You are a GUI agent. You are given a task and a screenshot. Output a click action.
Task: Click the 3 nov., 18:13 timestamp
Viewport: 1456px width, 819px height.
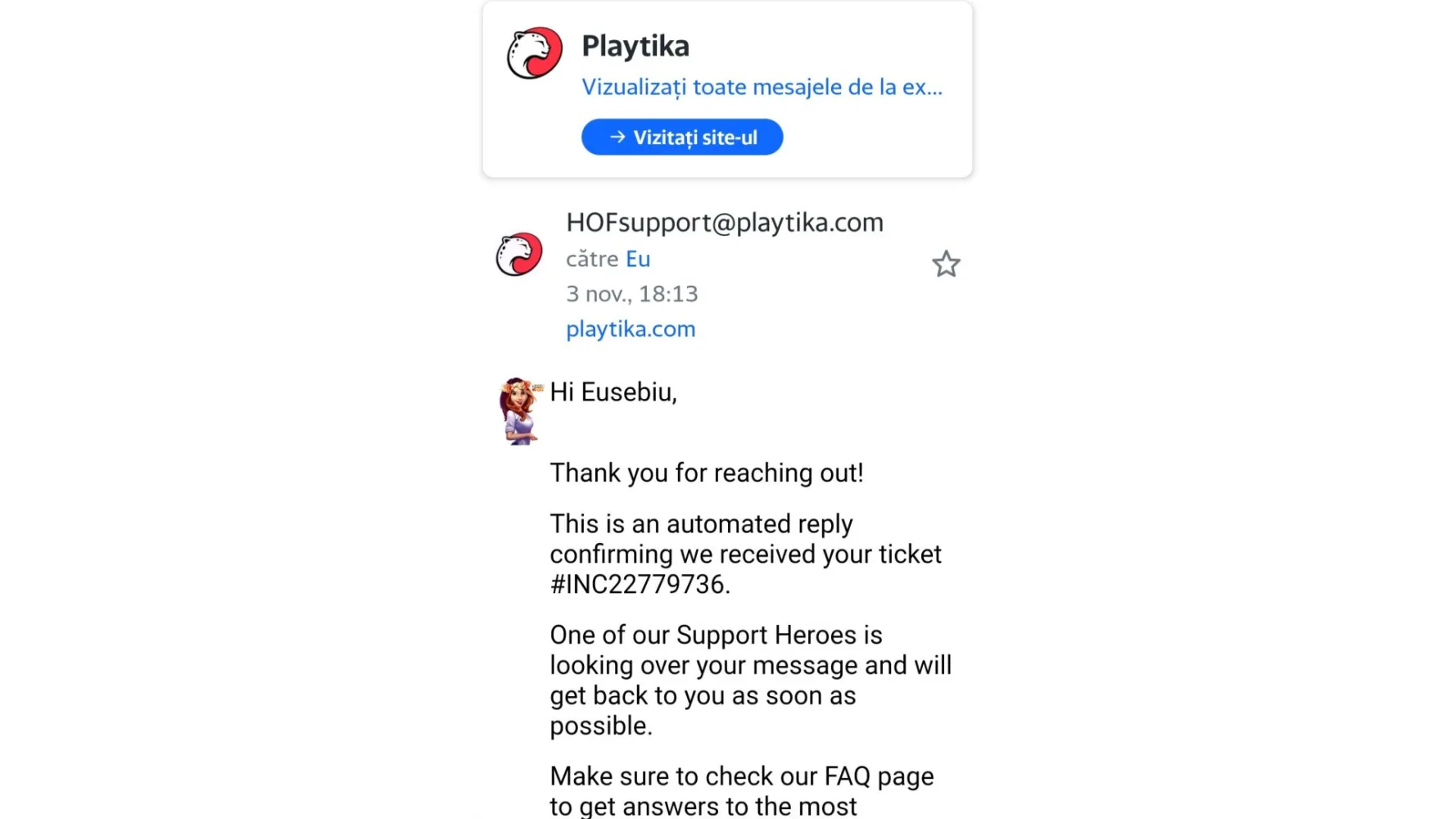click(632, 293)
